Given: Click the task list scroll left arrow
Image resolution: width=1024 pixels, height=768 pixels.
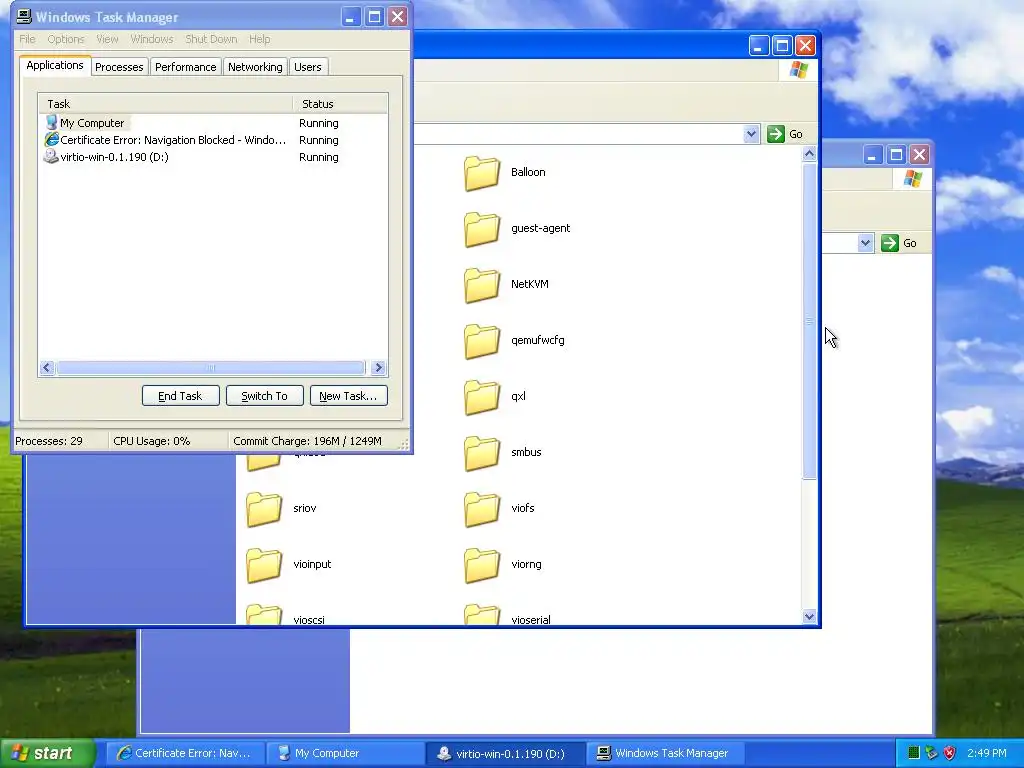Looking at the screenshot, I should point(46,368).
